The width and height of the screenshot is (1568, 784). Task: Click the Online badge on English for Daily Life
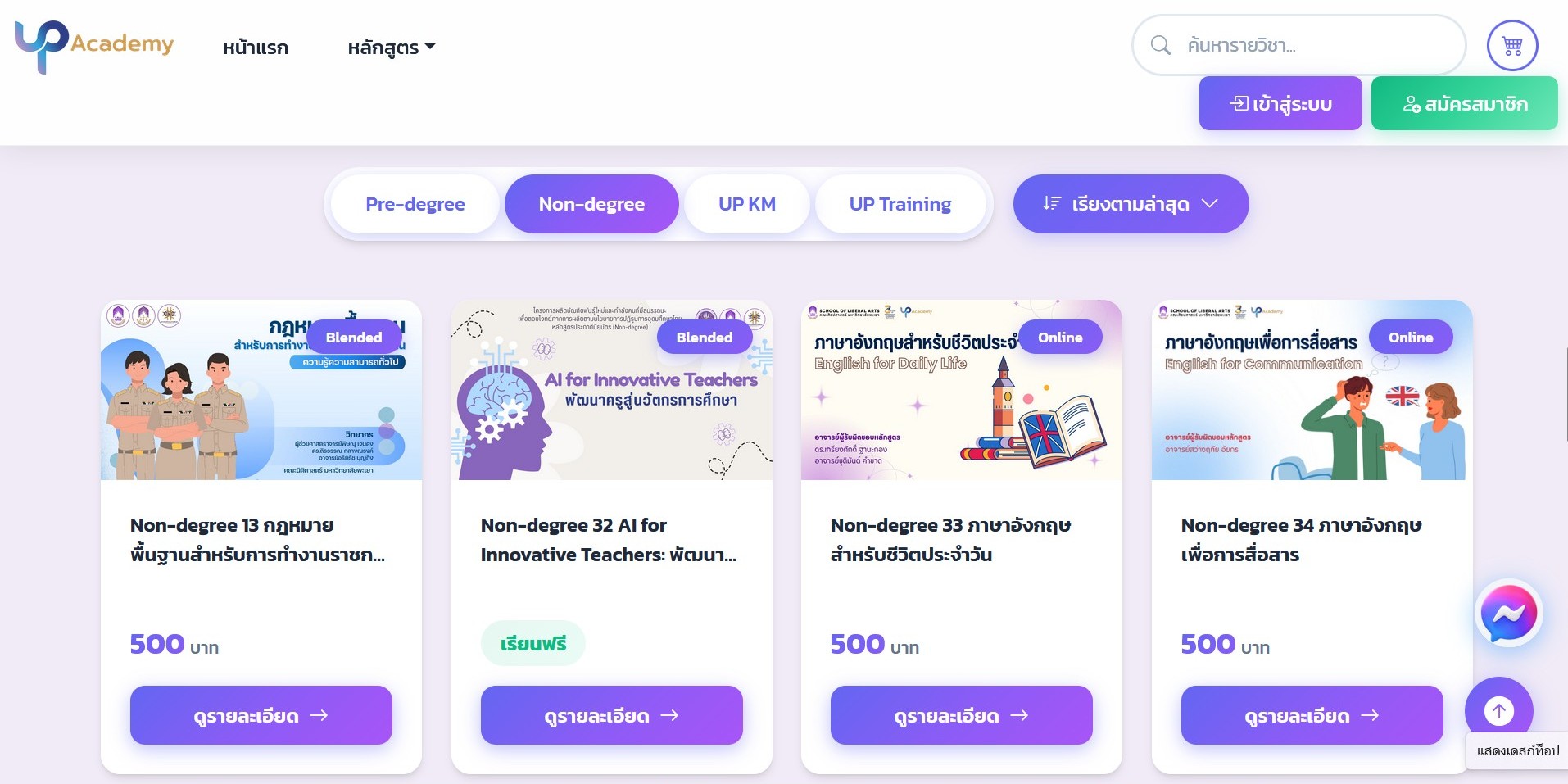click(1060, 338)
